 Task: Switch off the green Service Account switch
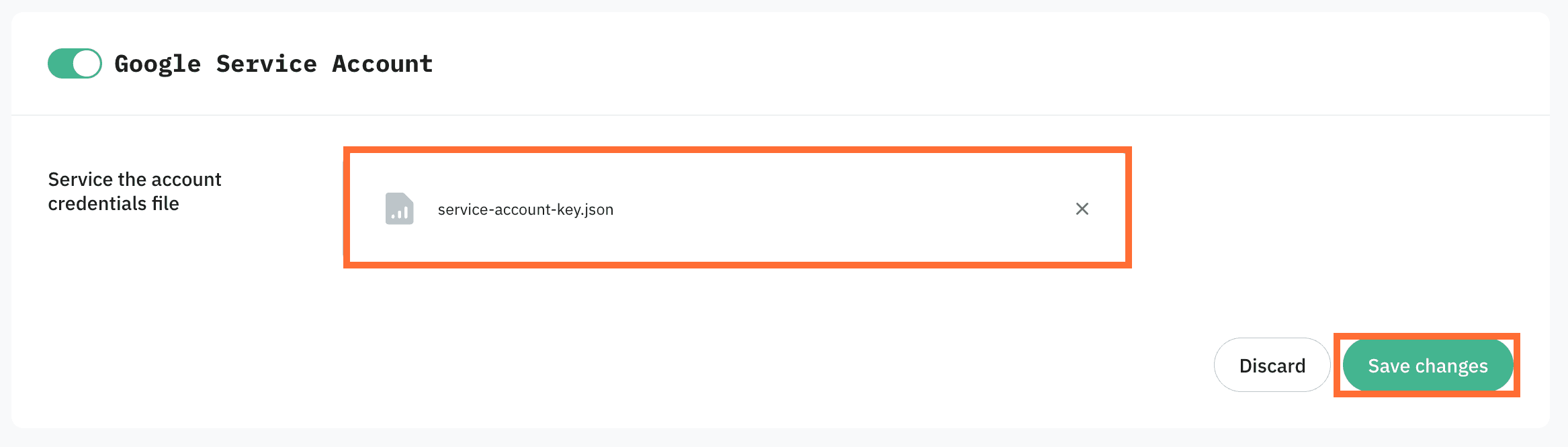(x=75, y=64)
